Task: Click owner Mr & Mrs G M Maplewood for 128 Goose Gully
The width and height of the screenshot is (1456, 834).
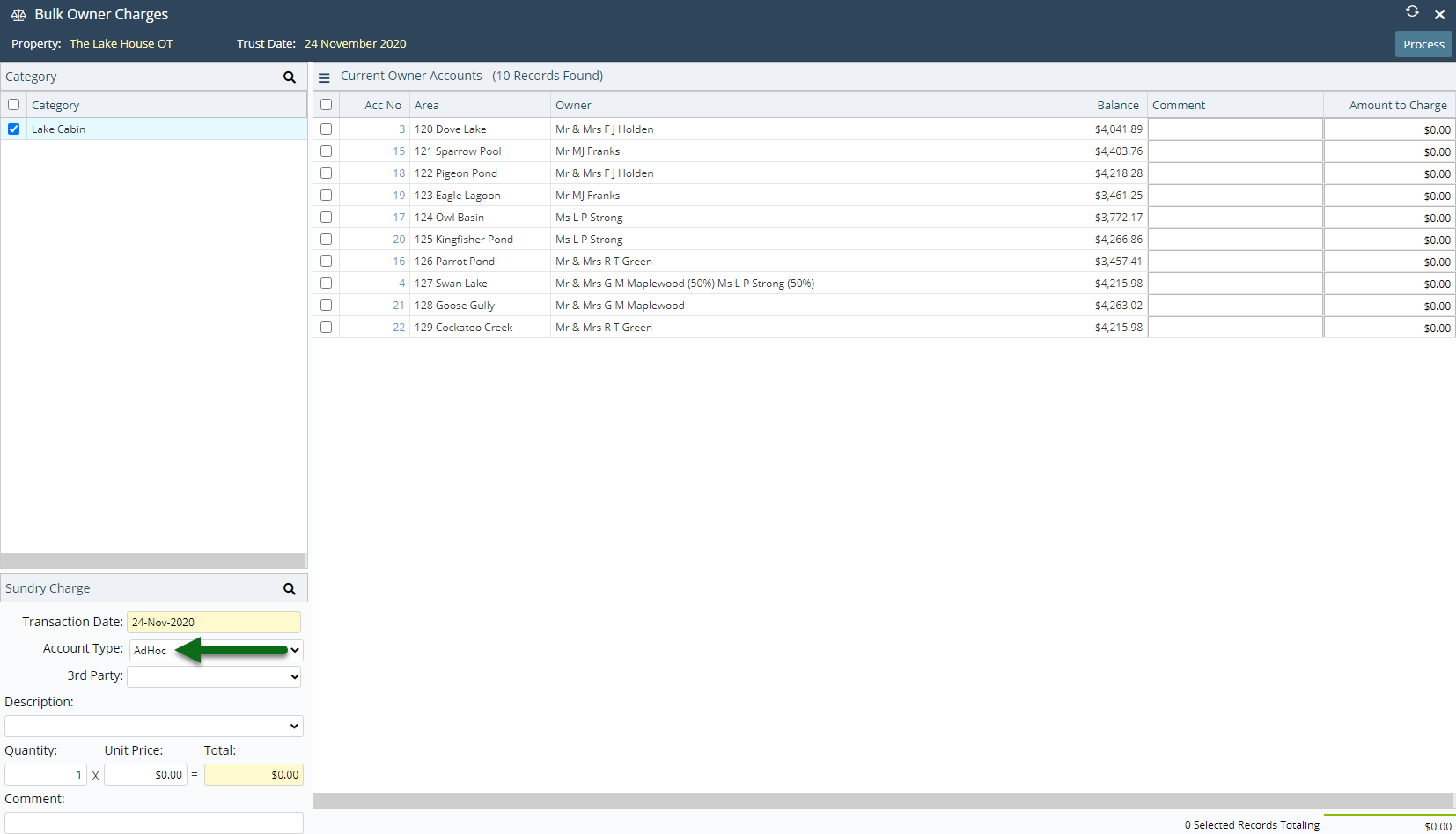Action: [620, 305]
